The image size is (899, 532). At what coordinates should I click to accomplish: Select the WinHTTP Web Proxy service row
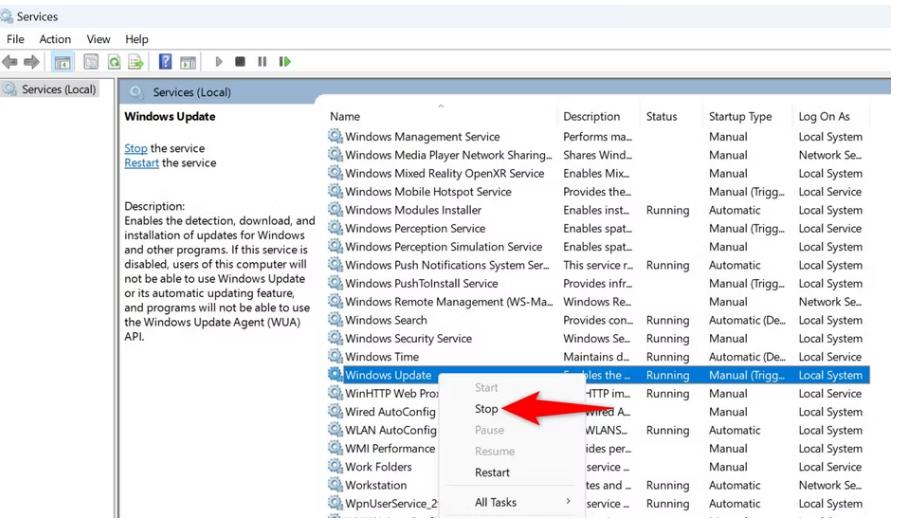pos(392,393)
